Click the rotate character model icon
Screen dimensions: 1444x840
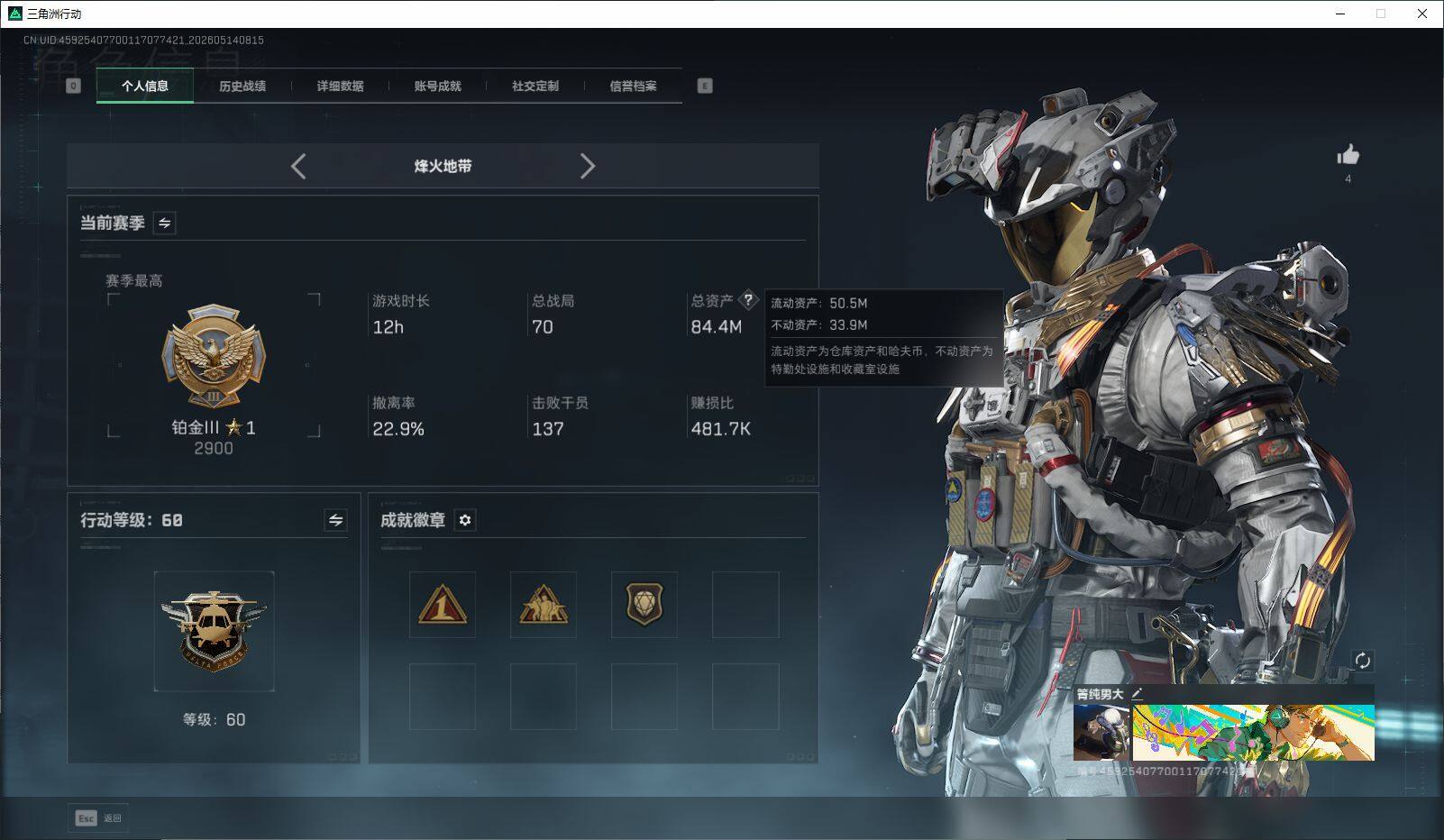point(1363,661)
